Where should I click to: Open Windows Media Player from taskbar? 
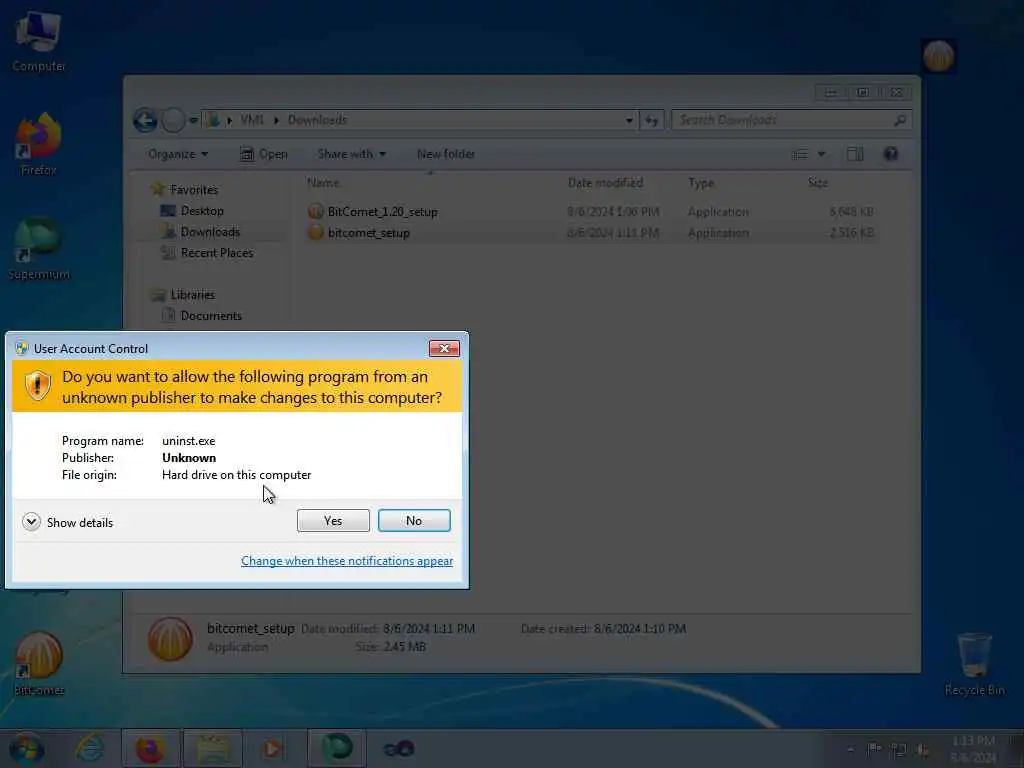[x=273, y=748]
